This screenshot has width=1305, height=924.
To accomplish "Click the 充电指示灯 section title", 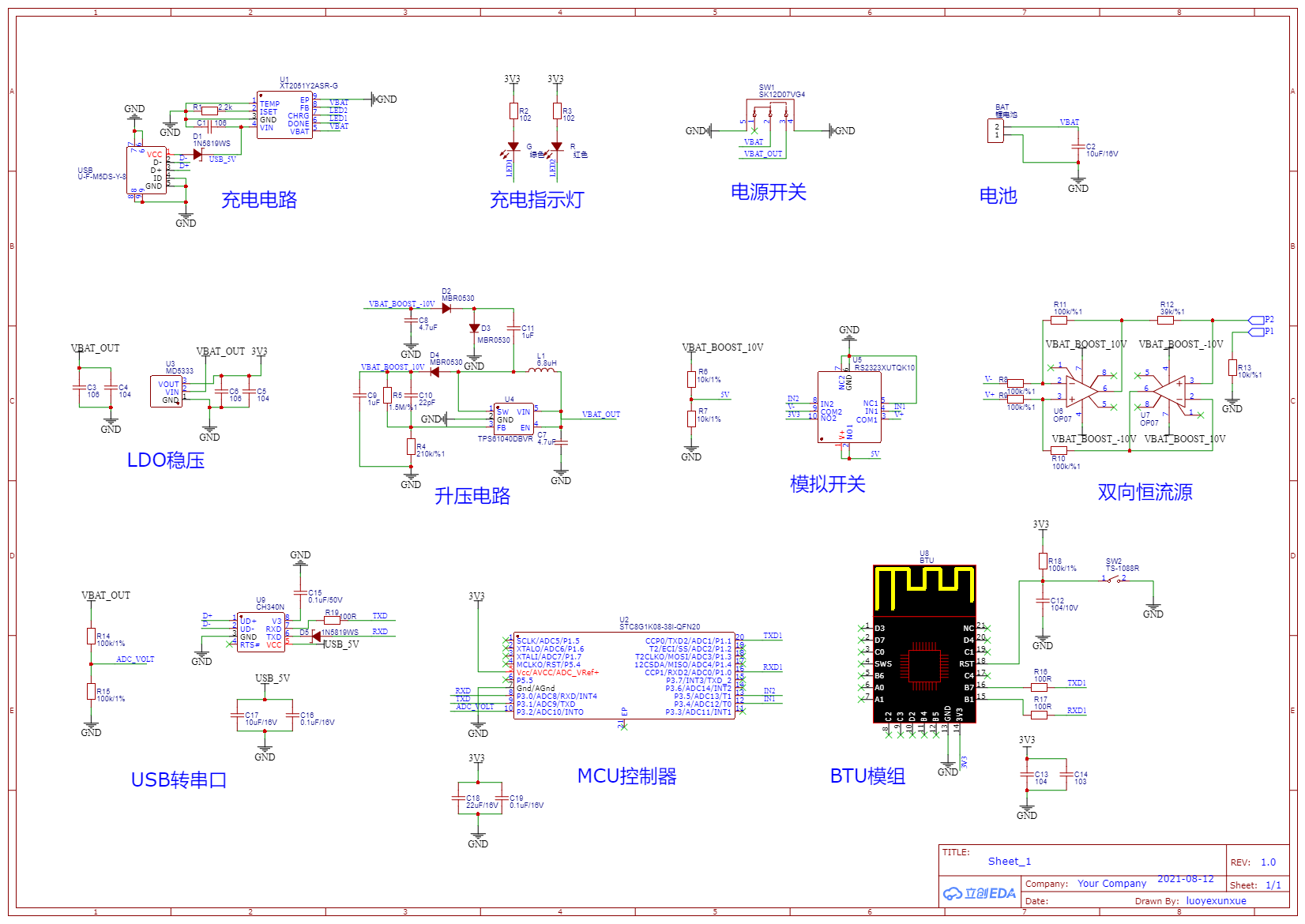I will point(537,200).
